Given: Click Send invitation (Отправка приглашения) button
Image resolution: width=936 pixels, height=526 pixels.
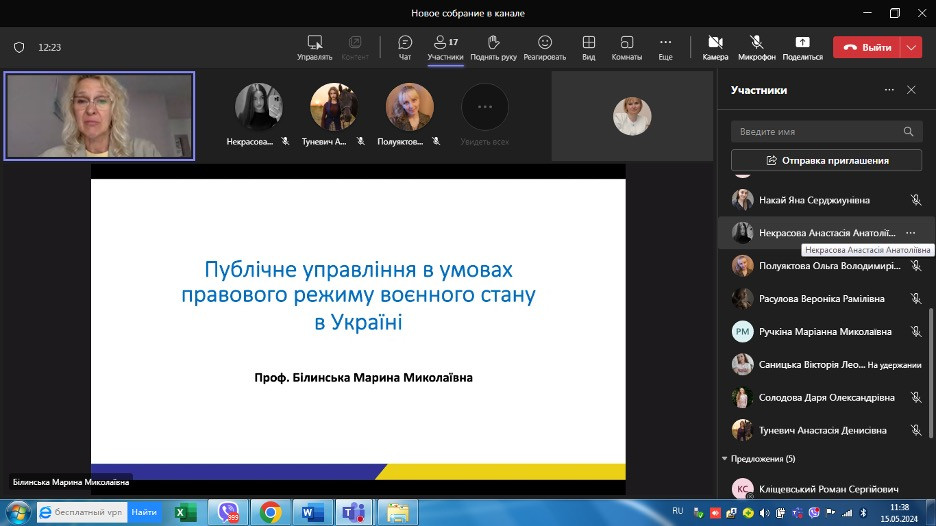Looking at the screenshot, I should coord(826,160).
